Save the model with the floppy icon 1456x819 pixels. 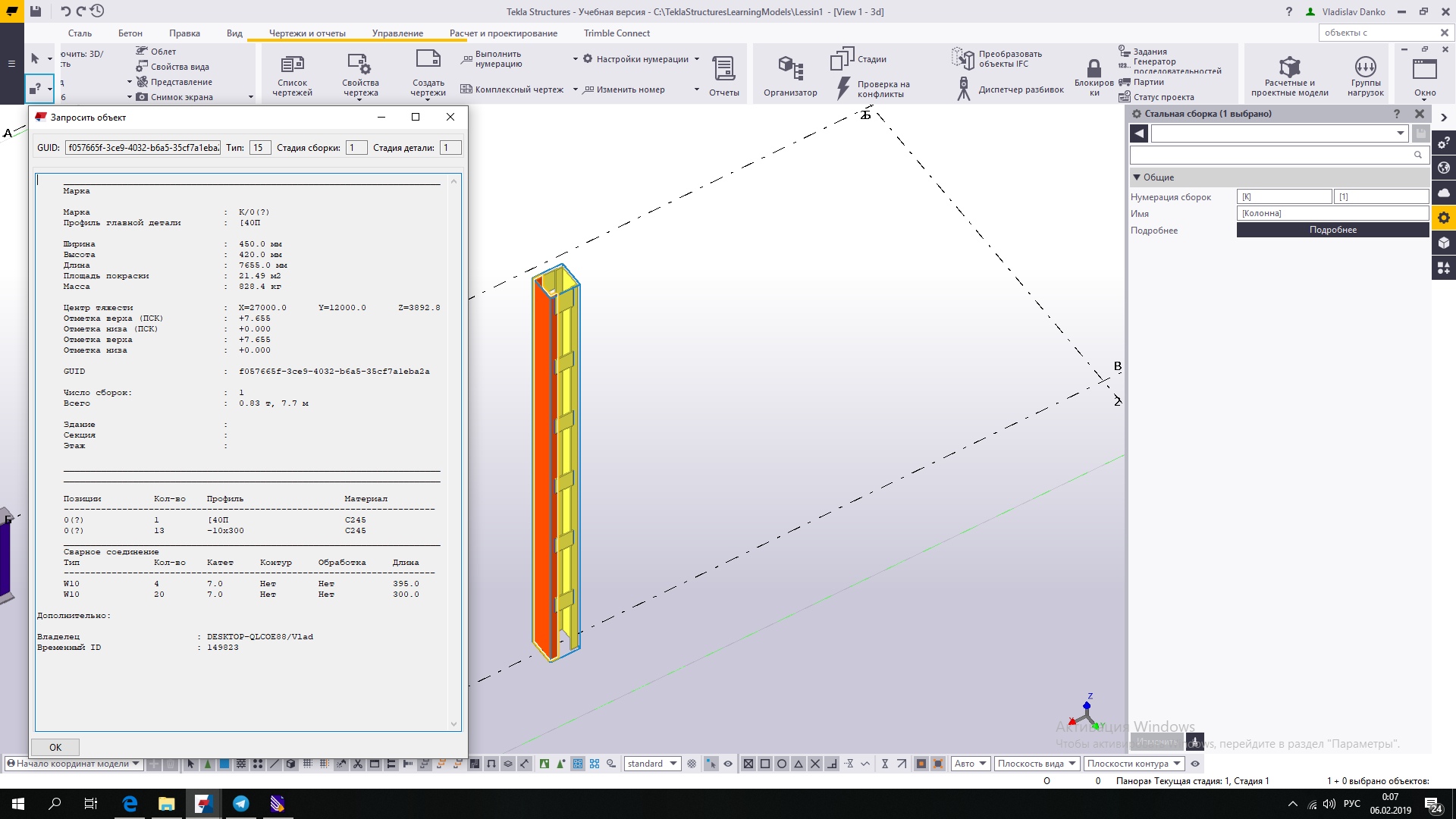tap(36, 11)
